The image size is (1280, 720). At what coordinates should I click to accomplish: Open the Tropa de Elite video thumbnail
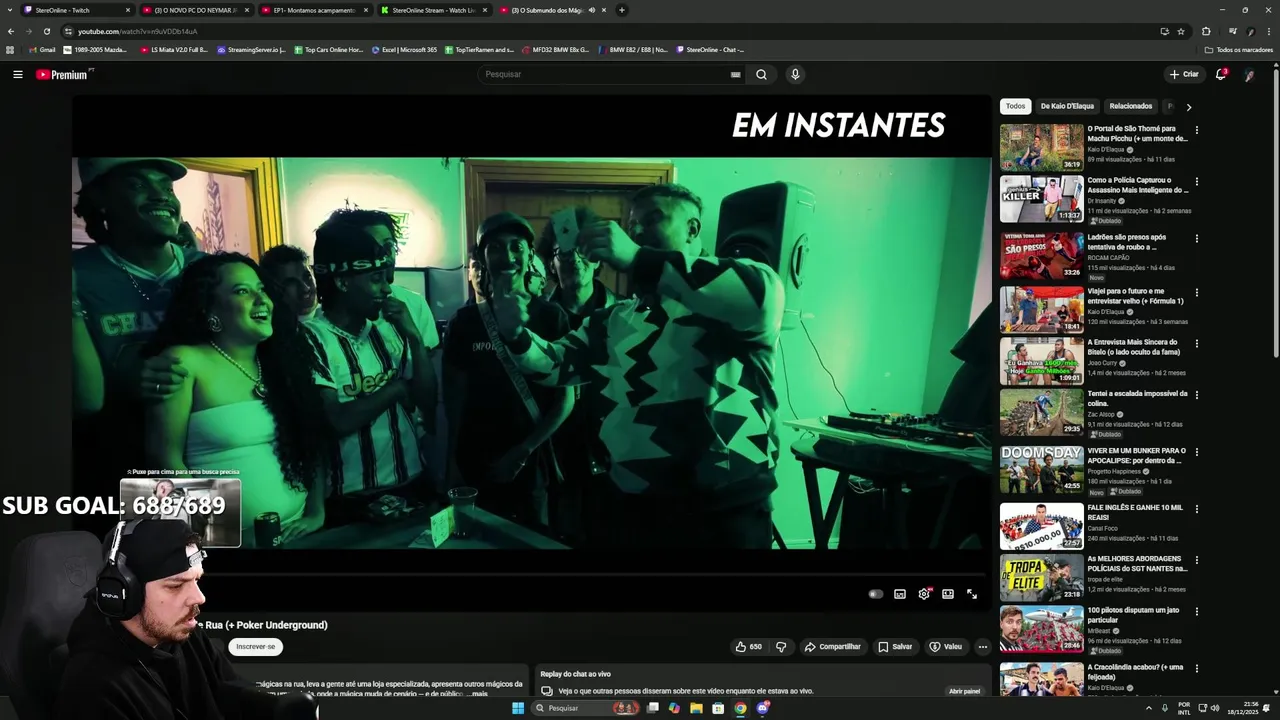pos(1041,577)
